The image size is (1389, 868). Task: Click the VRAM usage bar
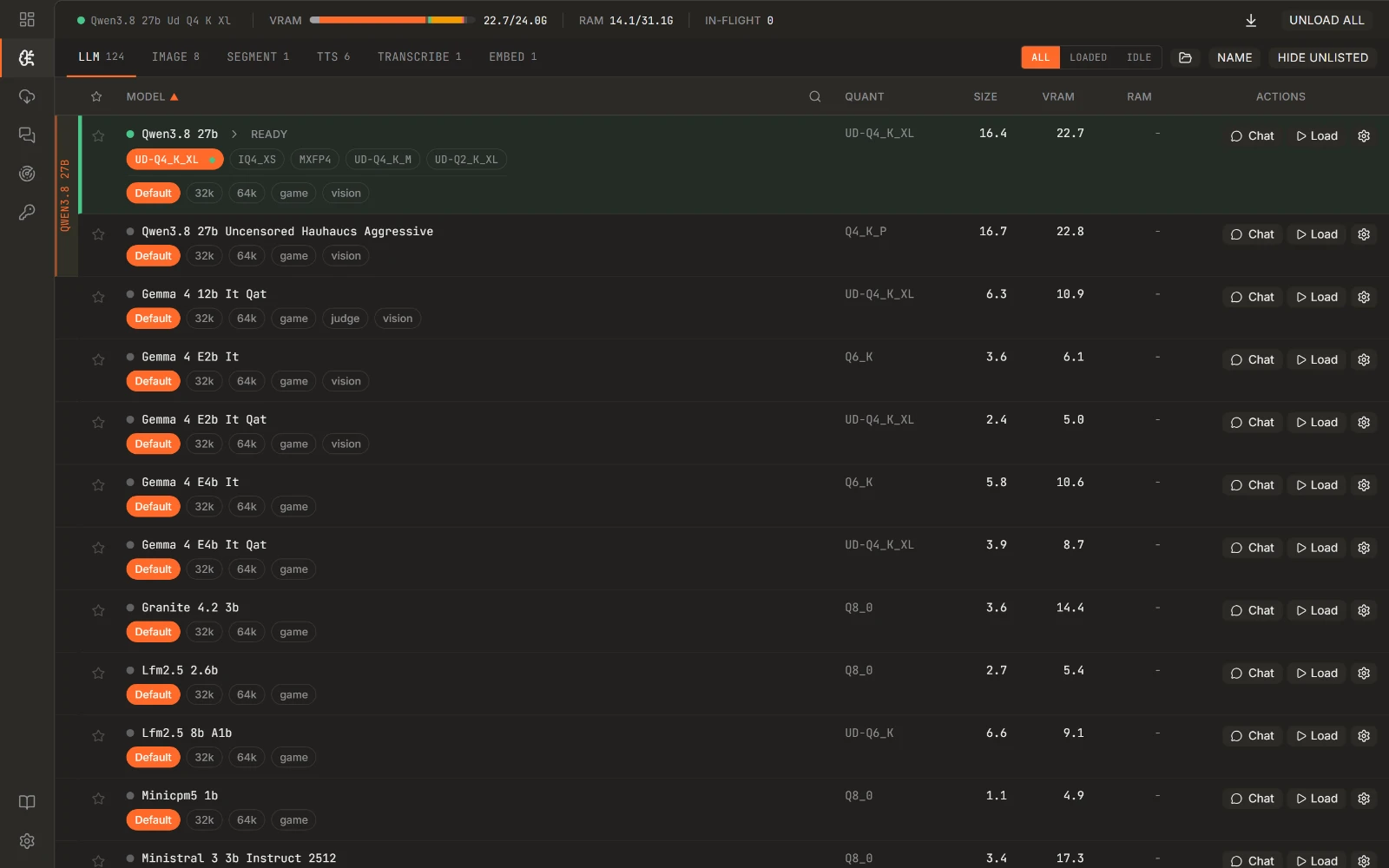[x=392, y=20]
